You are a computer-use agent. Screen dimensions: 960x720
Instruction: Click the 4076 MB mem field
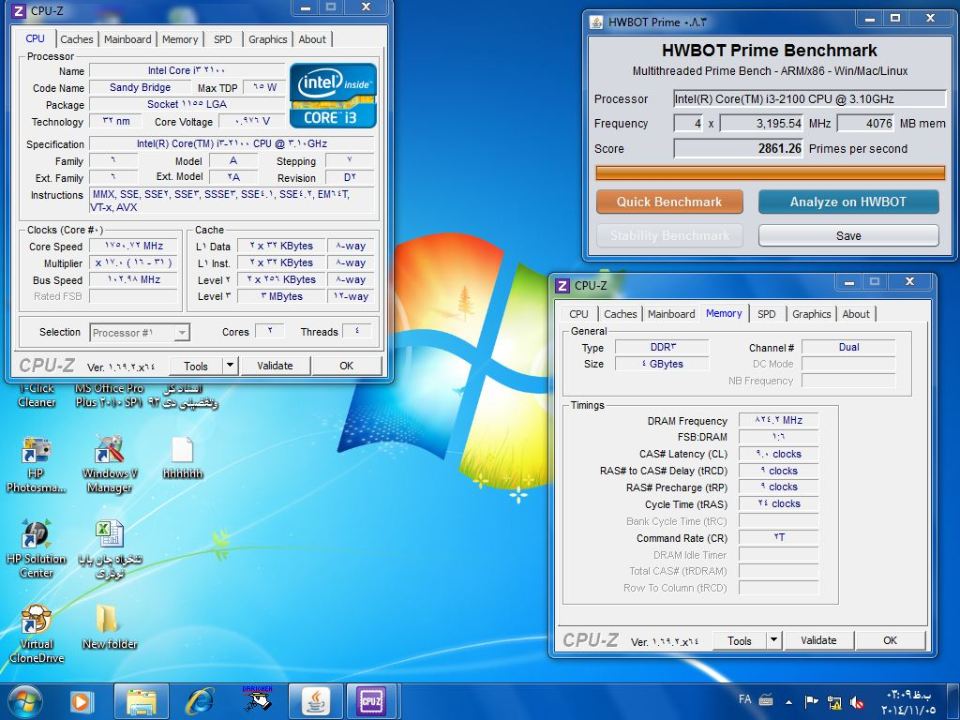click(x=866, y=123)
